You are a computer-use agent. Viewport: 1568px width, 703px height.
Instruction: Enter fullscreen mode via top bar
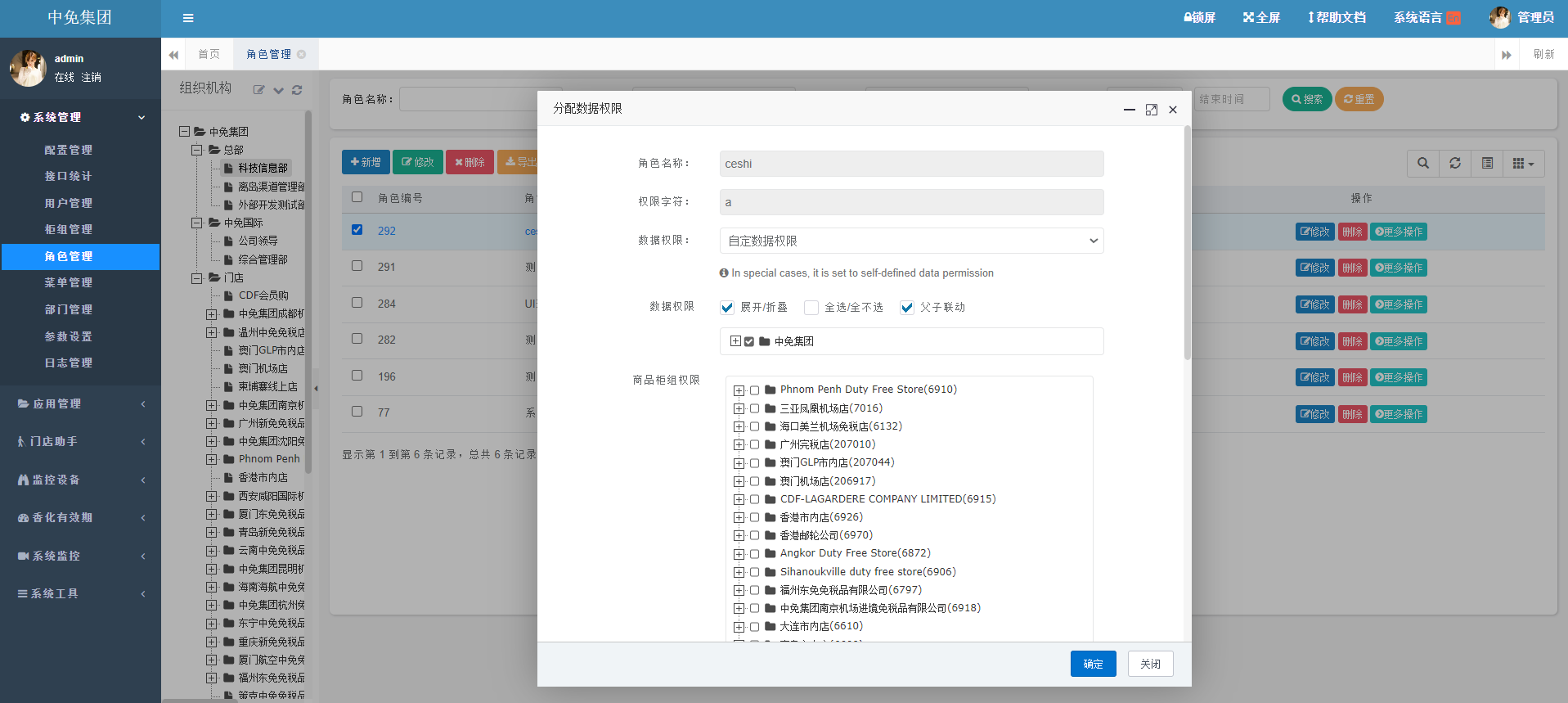(x=1261, y=18)
